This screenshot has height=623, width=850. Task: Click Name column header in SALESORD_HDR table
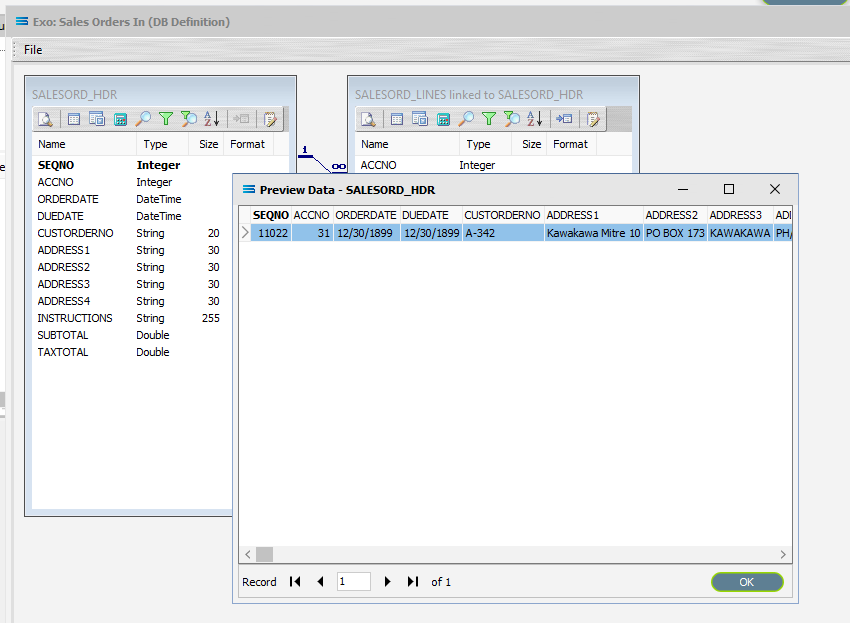click(85, 144)
